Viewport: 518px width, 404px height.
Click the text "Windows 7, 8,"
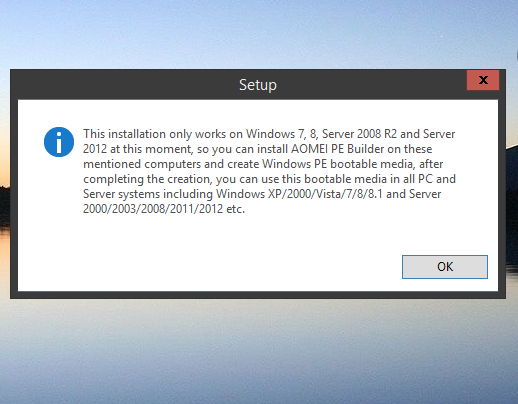282,134
